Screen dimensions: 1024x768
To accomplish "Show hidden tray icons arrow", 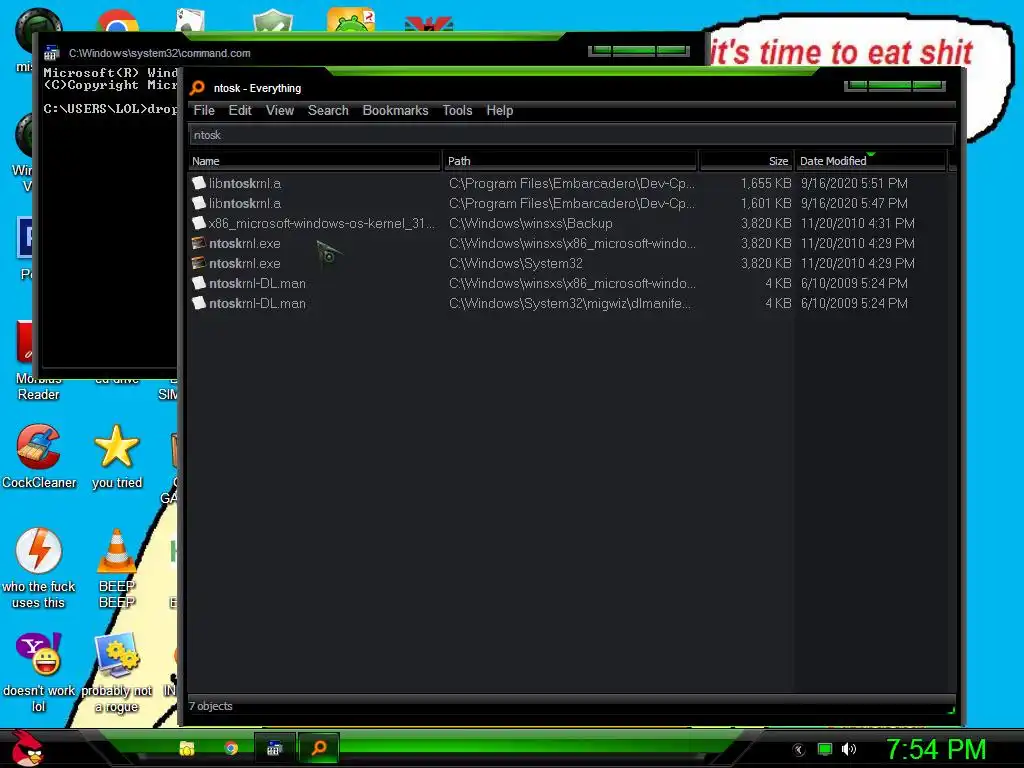I will tap(799, 750).
